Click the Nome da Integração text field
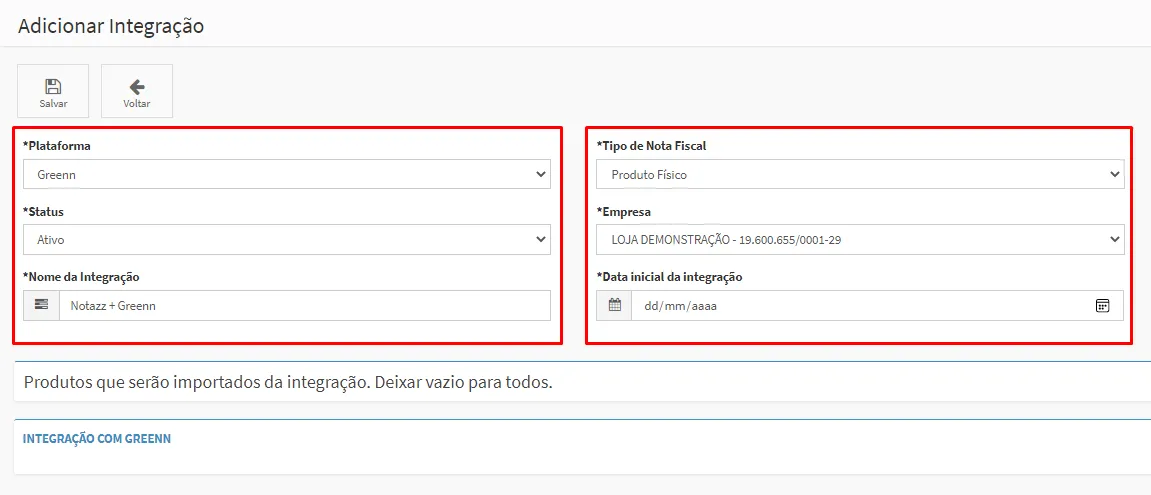This screenshot has width=1151, height=495. pos(305,306)
